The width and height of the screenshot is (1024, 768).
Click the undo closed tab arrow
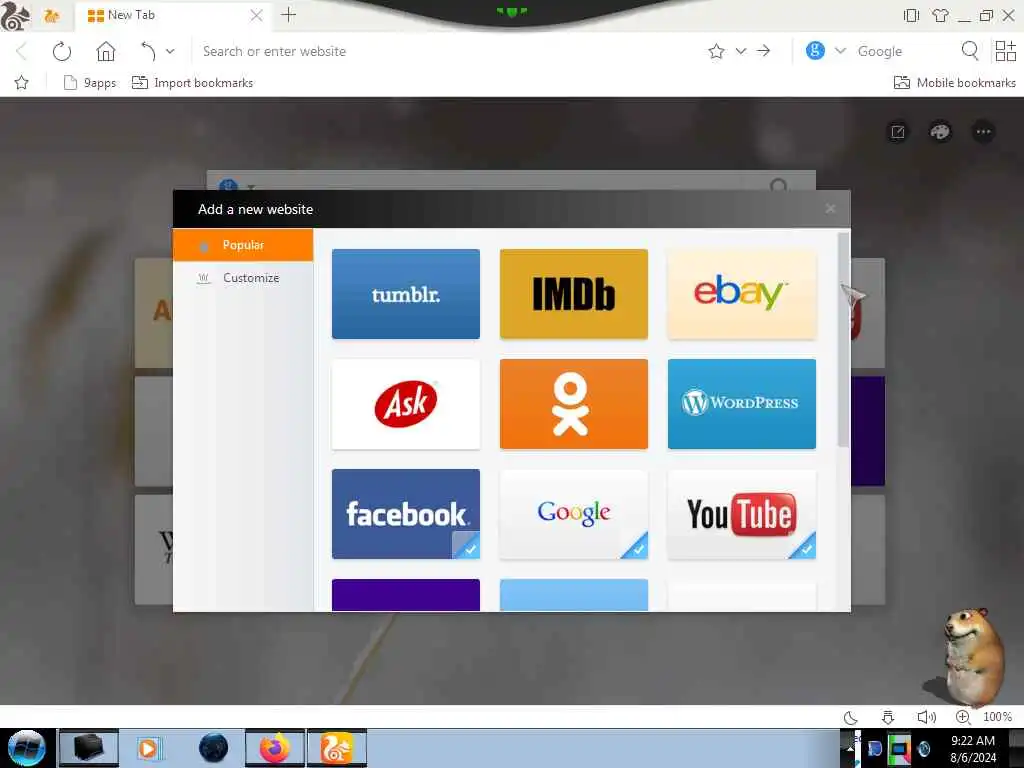point(148,51)
